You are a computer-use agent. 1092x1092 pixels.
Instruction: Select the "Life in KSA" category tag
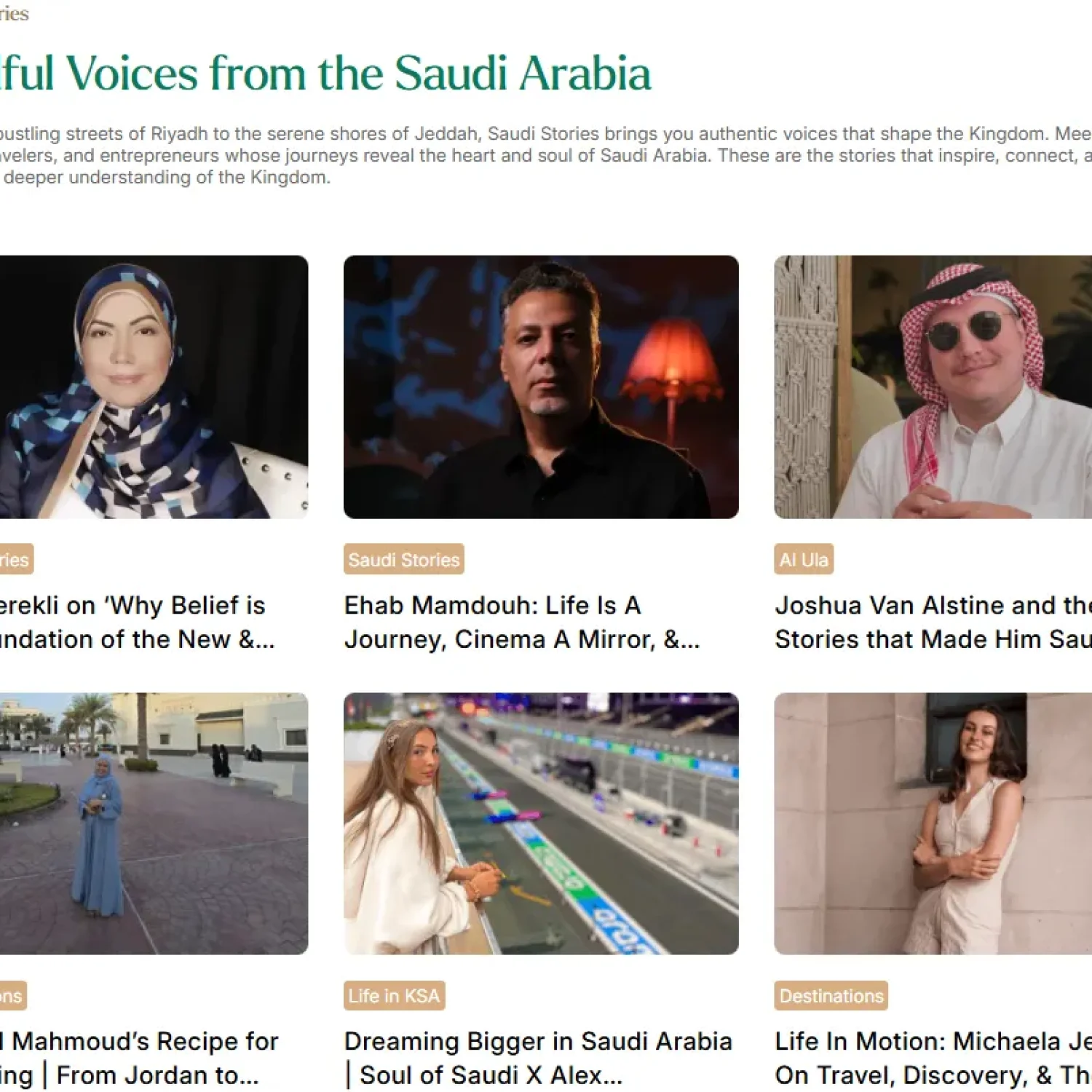(x=392, y=995)
